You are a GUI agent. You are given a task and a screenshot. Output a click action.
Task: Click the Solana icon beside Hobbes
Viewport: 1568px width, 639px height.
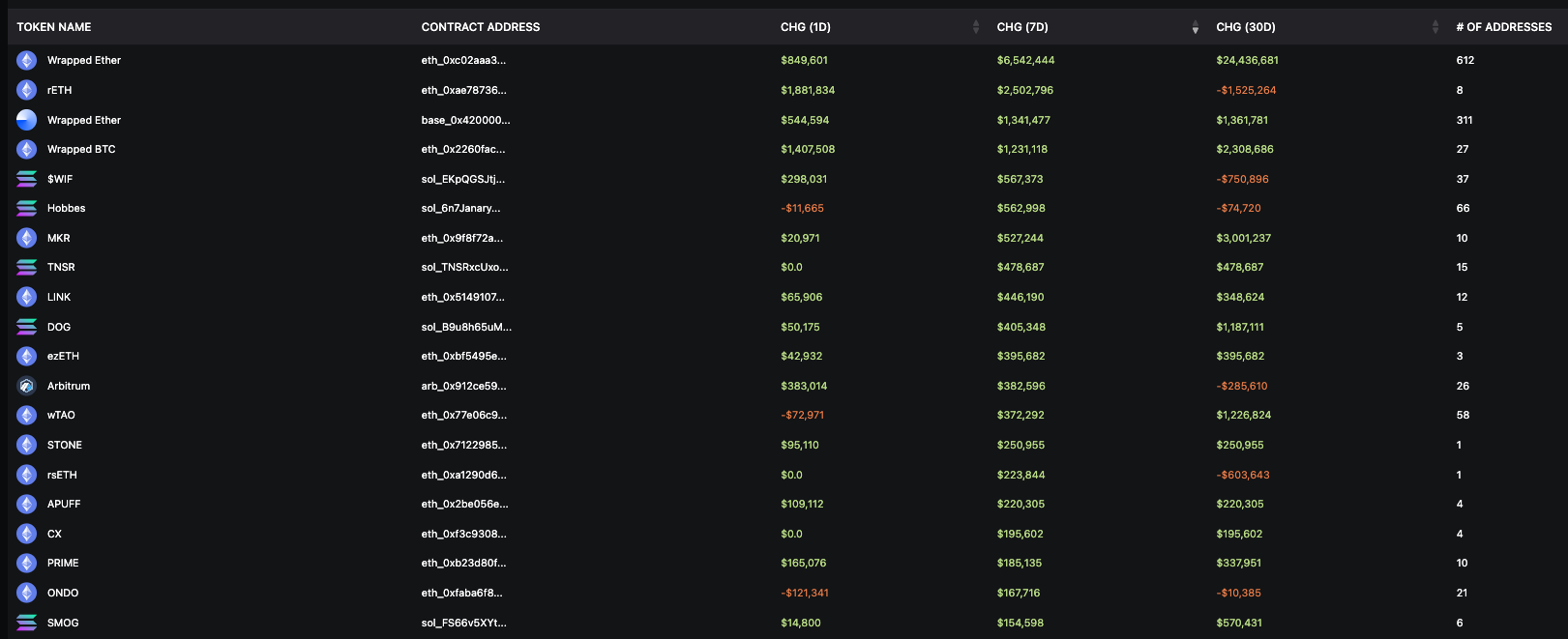pyautogui.click(x=27, y=208)
